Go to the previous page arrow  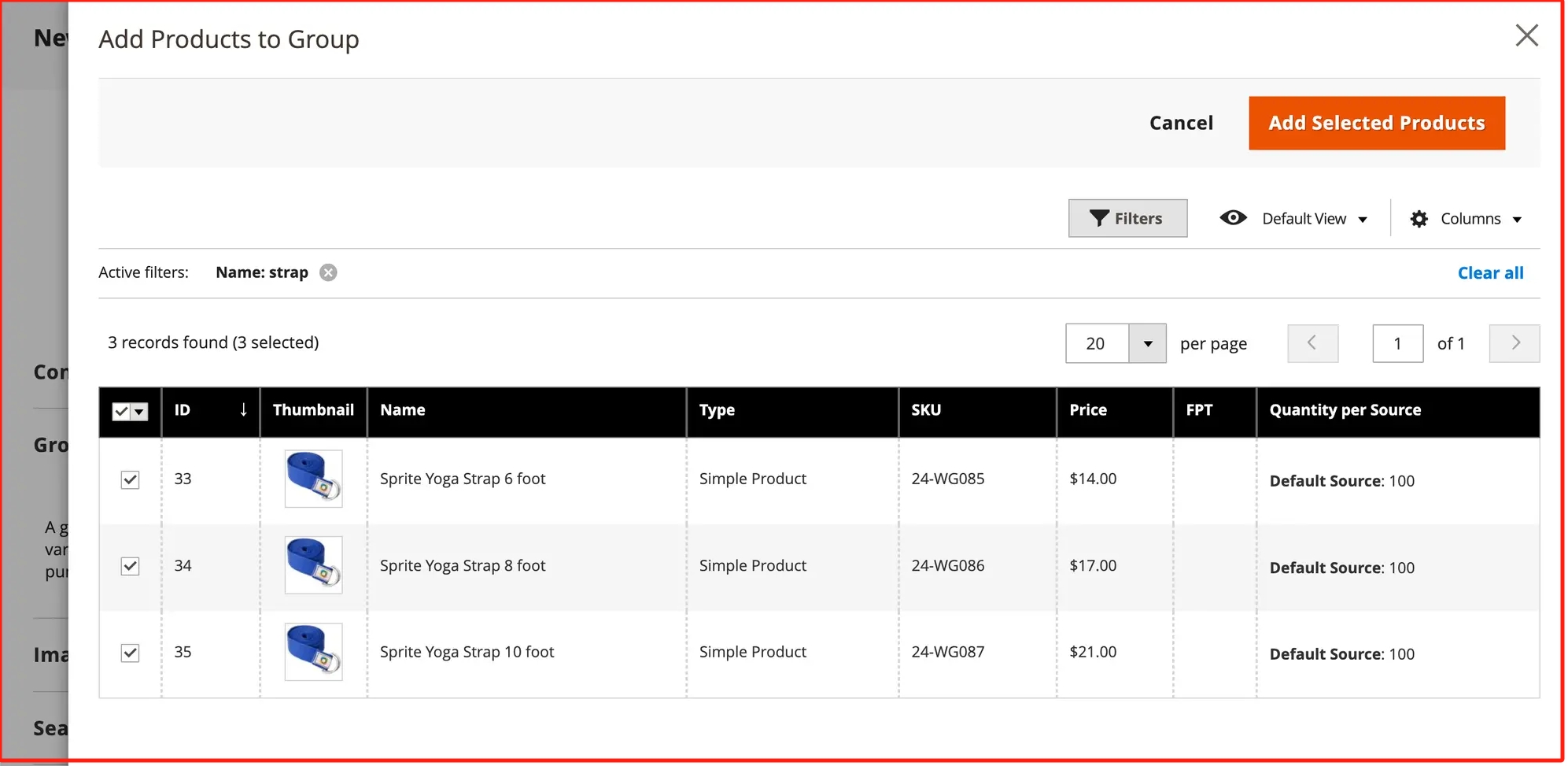click(x=1312, y=343)
